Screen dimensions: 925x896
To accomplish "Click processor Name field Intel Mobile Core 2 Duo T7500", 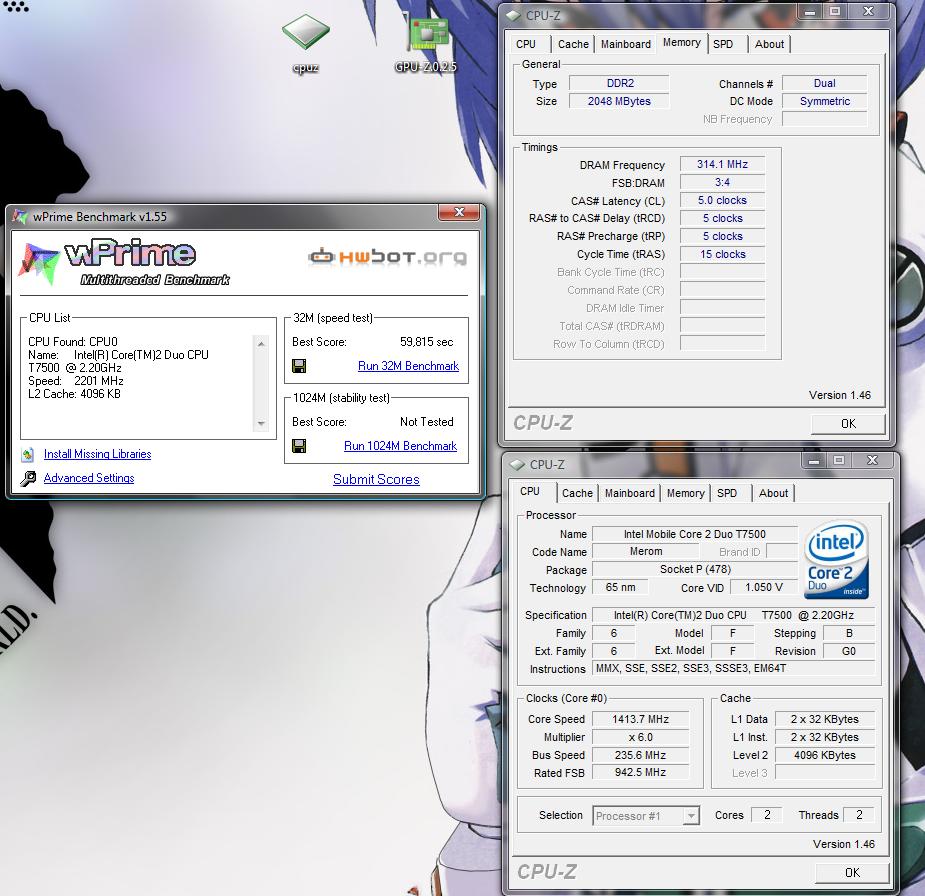I will [694, 534].
